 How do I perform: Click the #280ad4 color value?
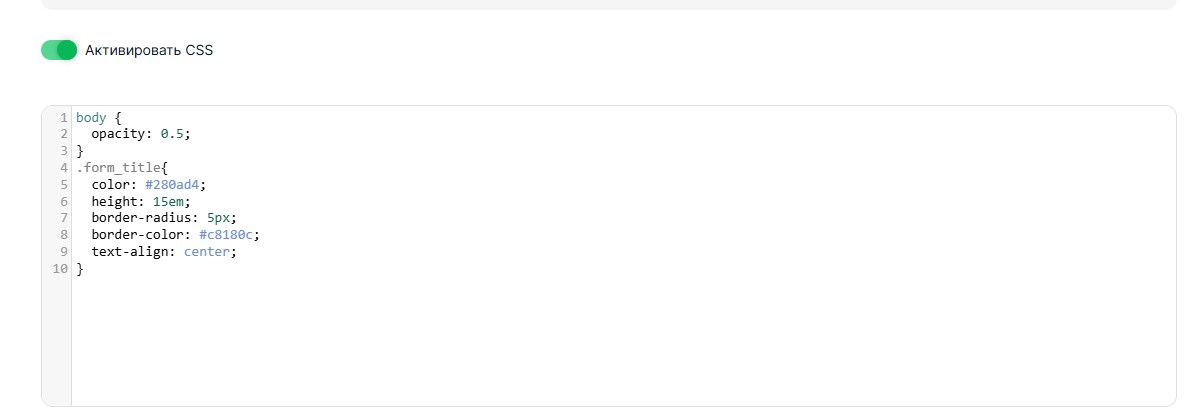coord(175,185)
